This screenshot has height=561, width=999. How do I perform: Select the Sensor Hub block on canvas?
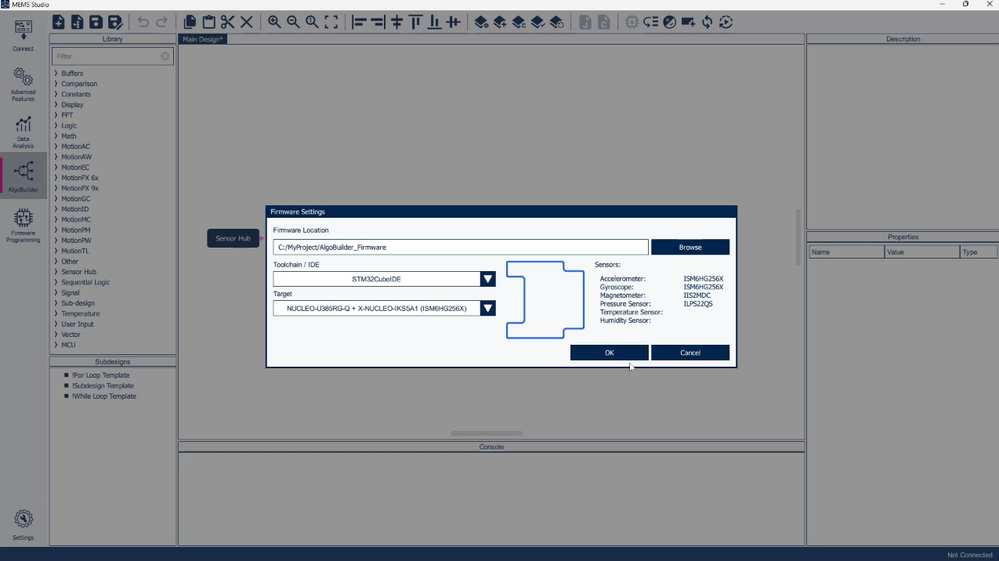[233, 238]
